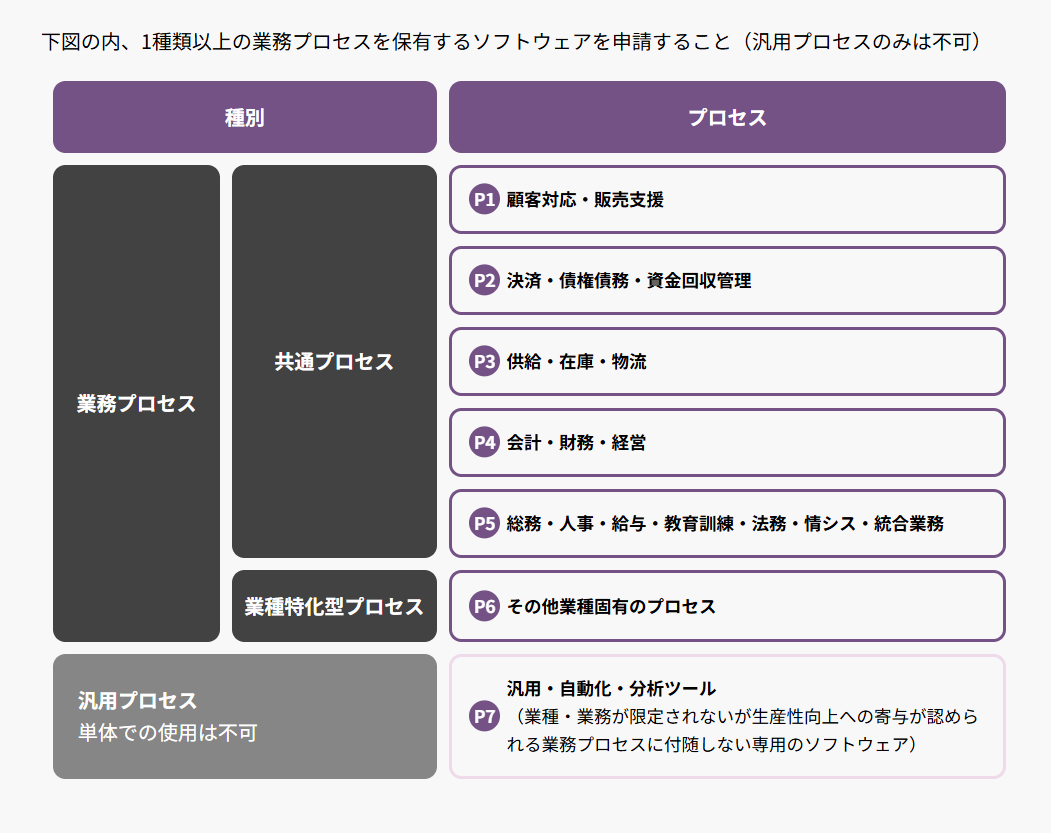This screenshot has height=833, width=1051.
Task: Click その他業種固有のプロセス text
Action: click(x=611, y=606)
